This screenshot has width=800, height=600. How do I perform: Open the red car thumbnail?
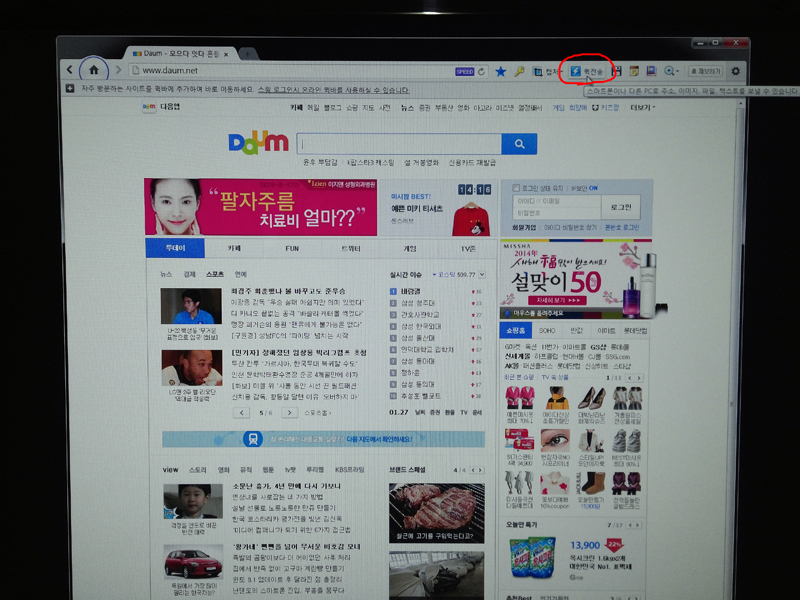[193, 563]
